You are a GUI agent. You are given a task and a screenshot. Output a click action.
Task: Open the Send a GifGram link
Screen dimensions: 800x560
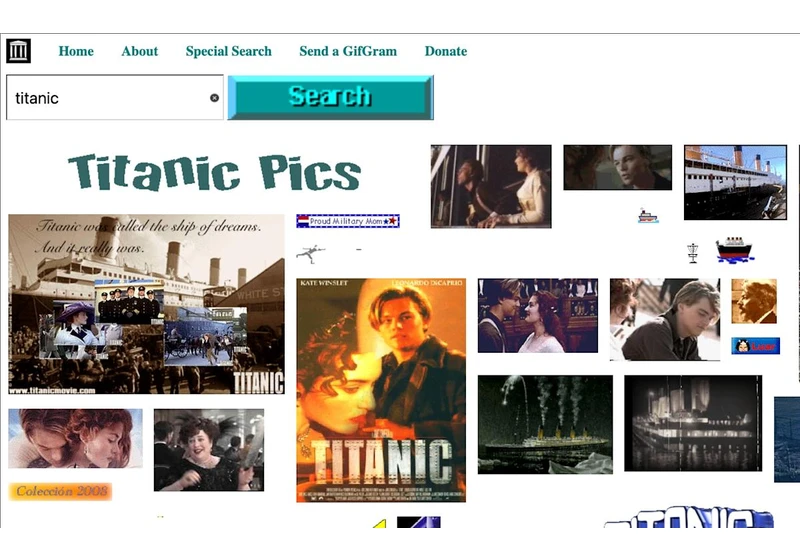(x=348, y=51)
